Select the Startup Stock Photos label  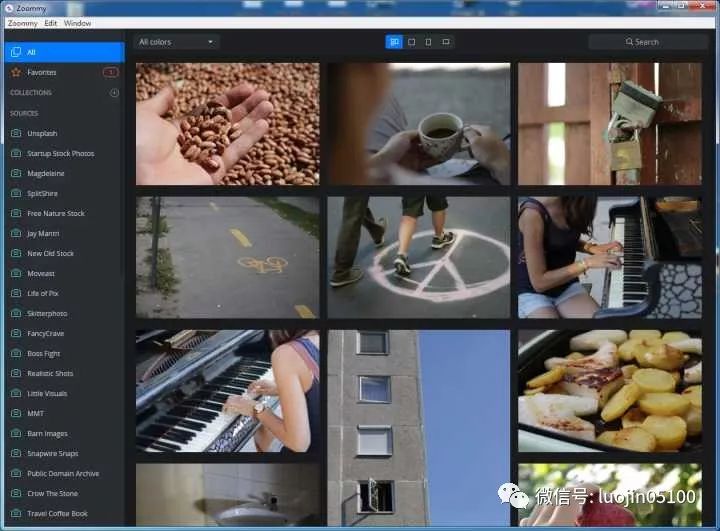pos(61,153)
